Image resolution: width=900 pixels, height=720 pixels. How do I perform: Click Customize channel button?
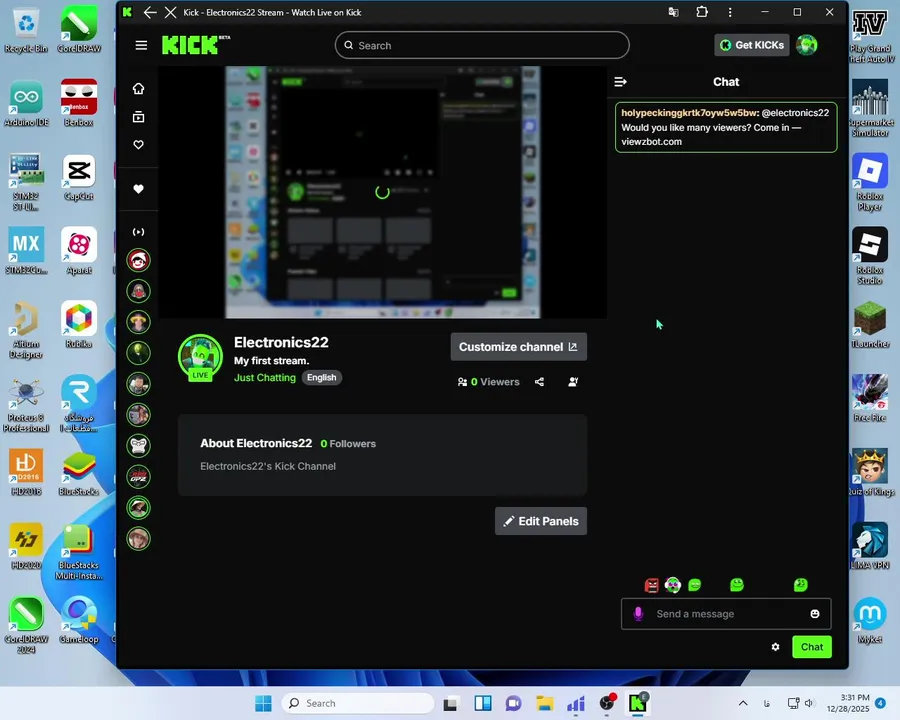click(518, 347)
